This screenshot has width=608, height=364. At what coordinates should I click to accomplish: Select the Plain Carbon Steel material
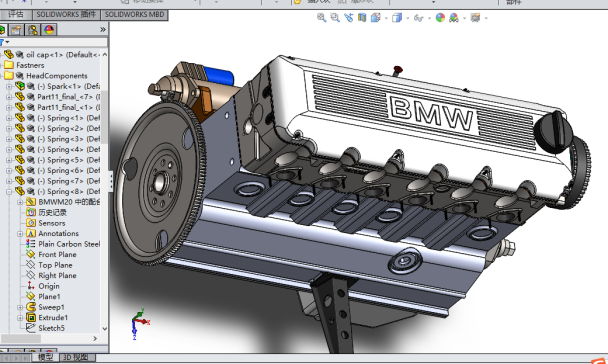69,244
